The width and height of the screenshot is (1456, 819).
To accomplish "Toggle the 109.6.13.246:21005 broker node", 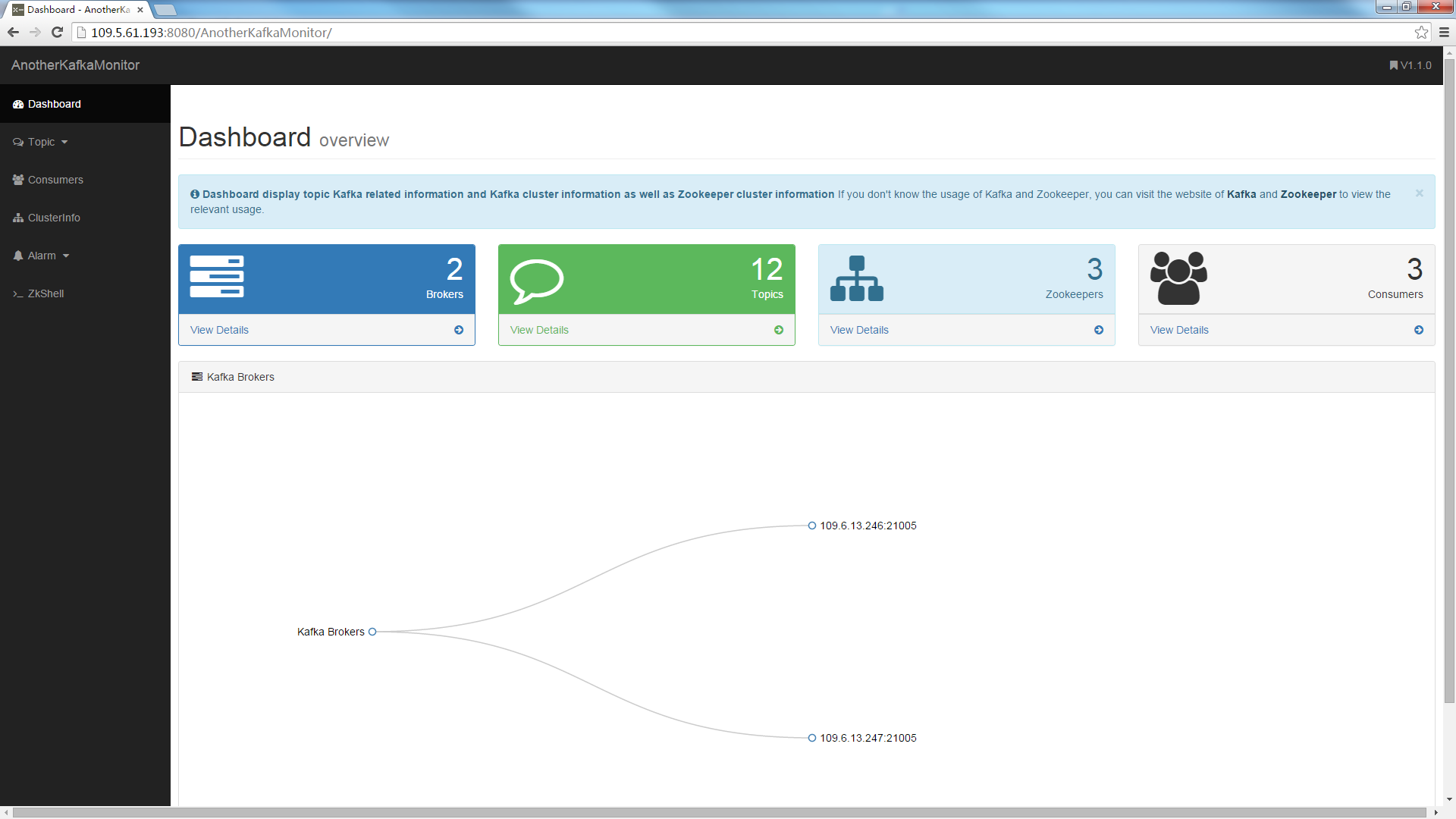I will click(812, 526).
